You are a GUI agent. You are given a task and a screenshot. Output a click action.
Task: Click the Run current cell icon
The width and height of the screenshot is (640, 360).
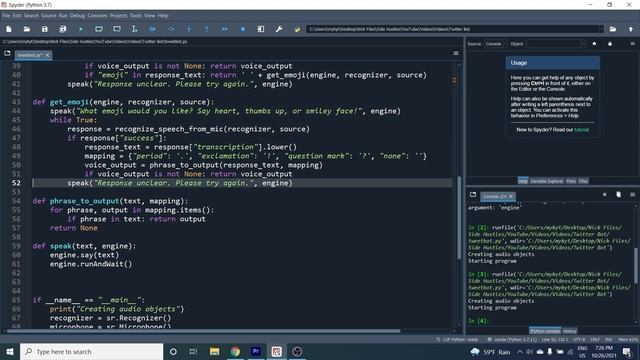[99, 29]
